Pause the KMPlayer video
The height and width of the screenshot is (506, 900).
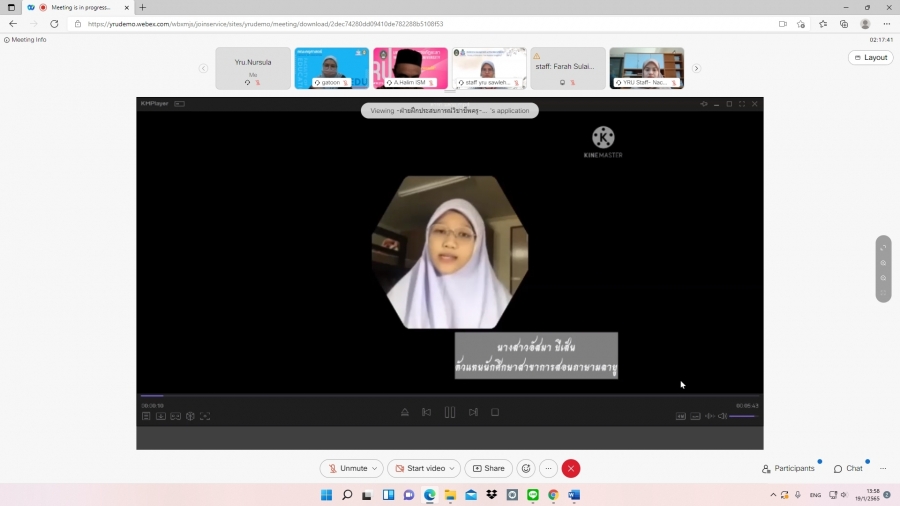(x=449, y=412)
